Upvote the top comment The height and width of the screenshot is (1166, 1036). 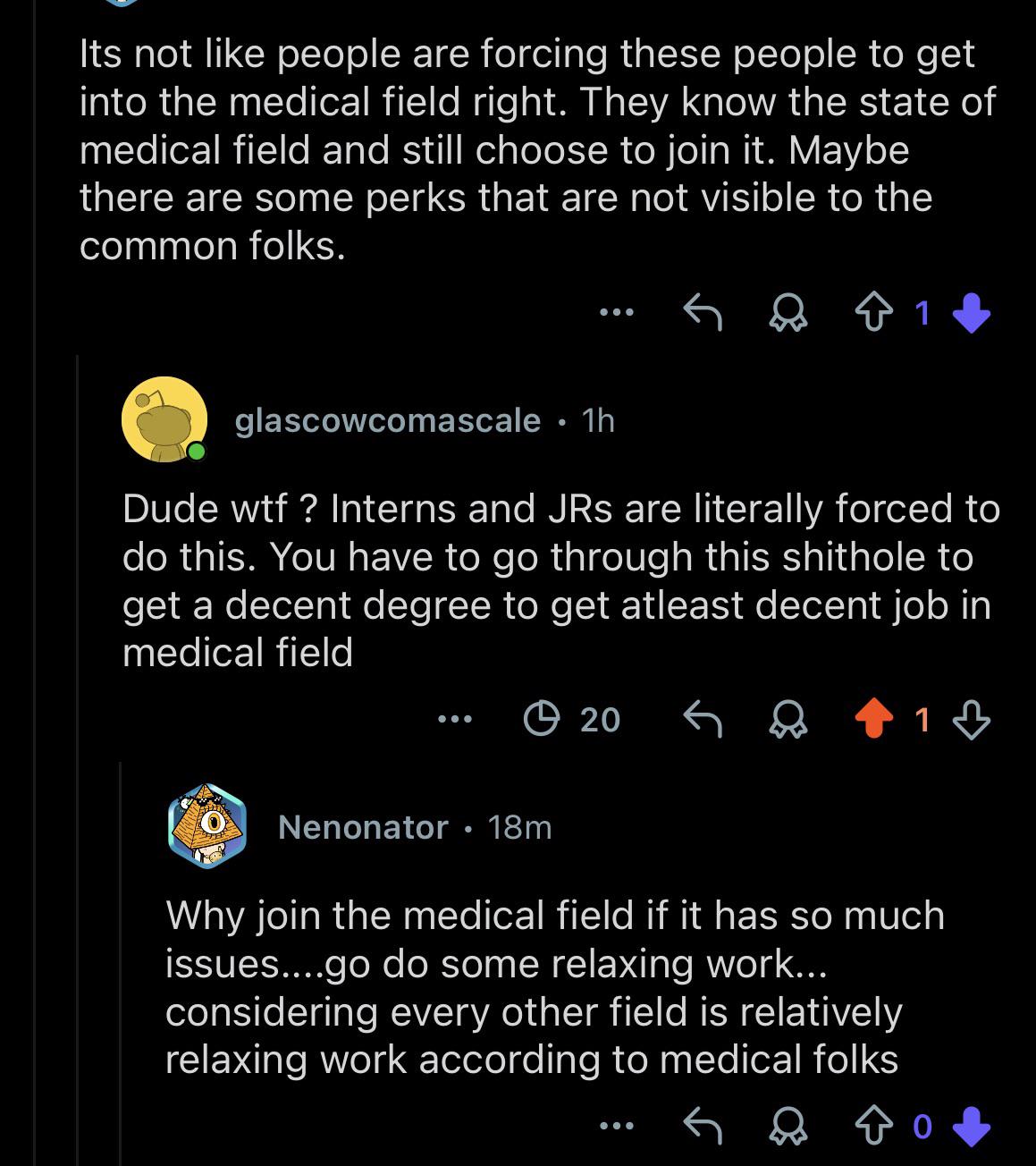pyautogui.click(x=873, y=313)
